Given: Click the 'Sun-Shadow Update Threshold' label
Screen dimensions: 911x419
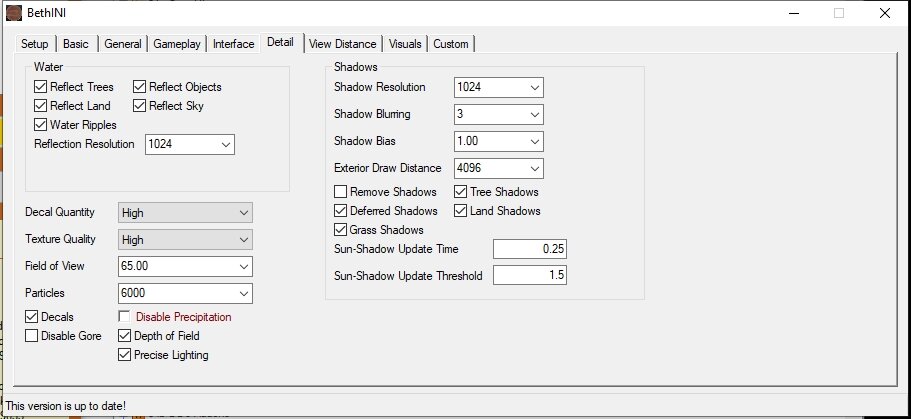Looking at the screenshot, I should (x=408, y=275).
